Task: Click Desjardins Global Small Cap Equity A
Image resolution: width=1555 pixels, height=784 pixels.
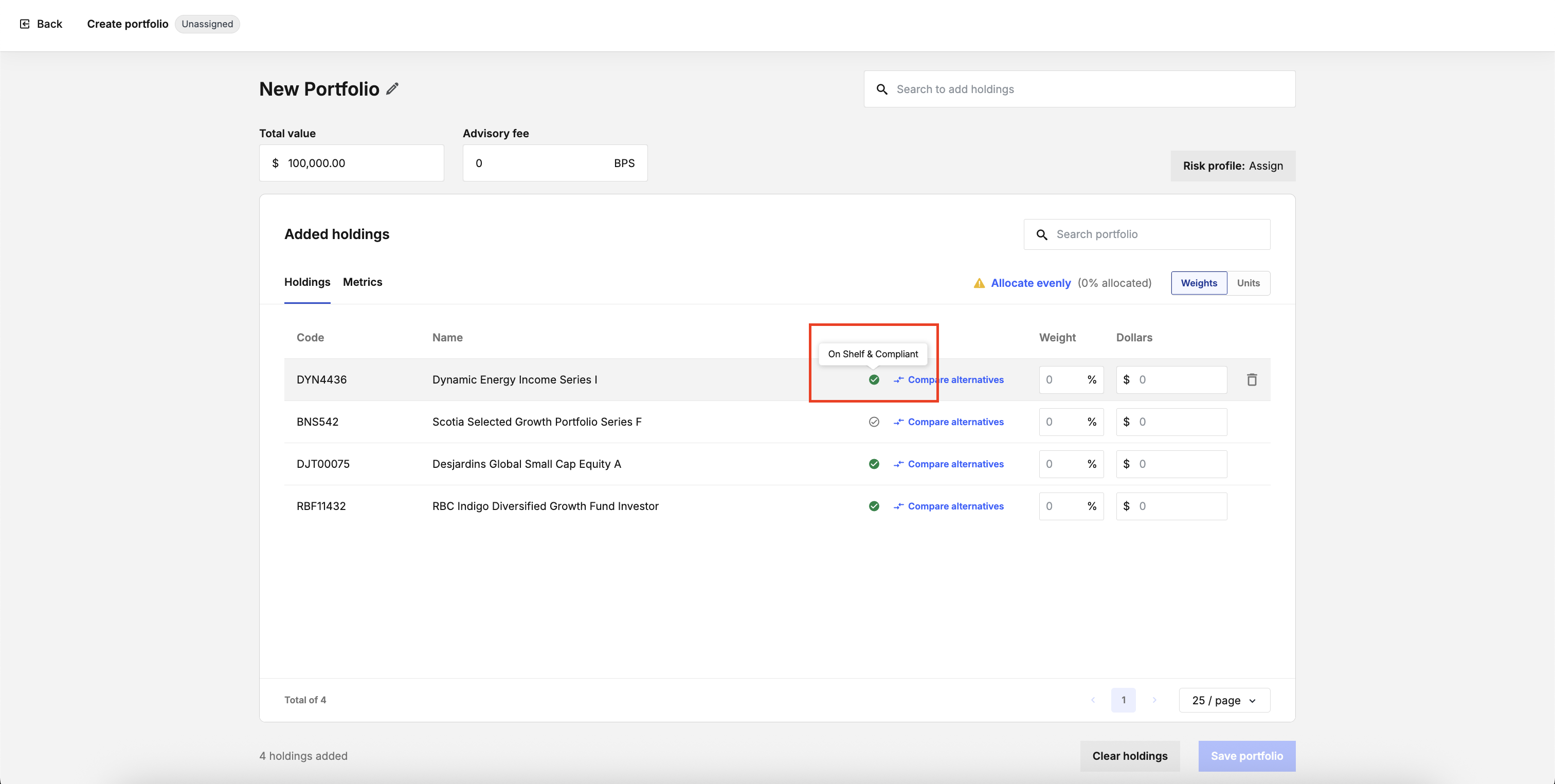Action: [x=527, y=464]
